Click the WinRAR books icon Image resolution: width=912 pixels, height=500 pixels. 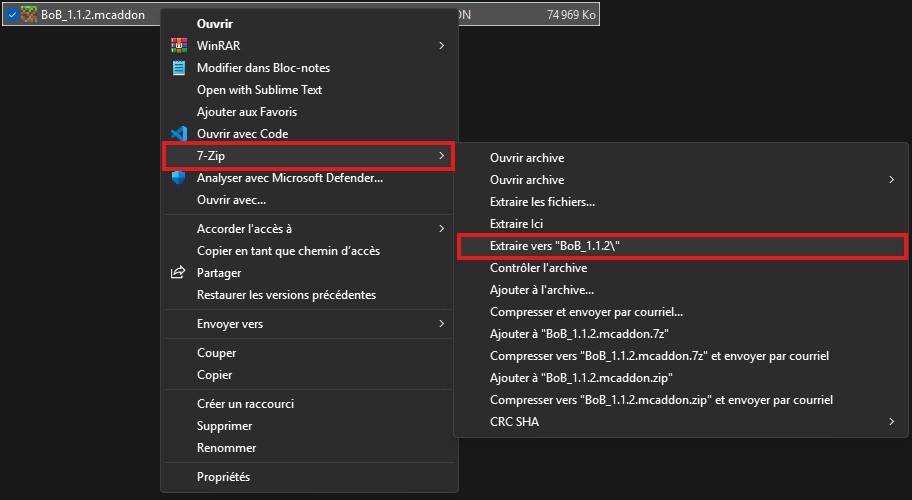179,45
